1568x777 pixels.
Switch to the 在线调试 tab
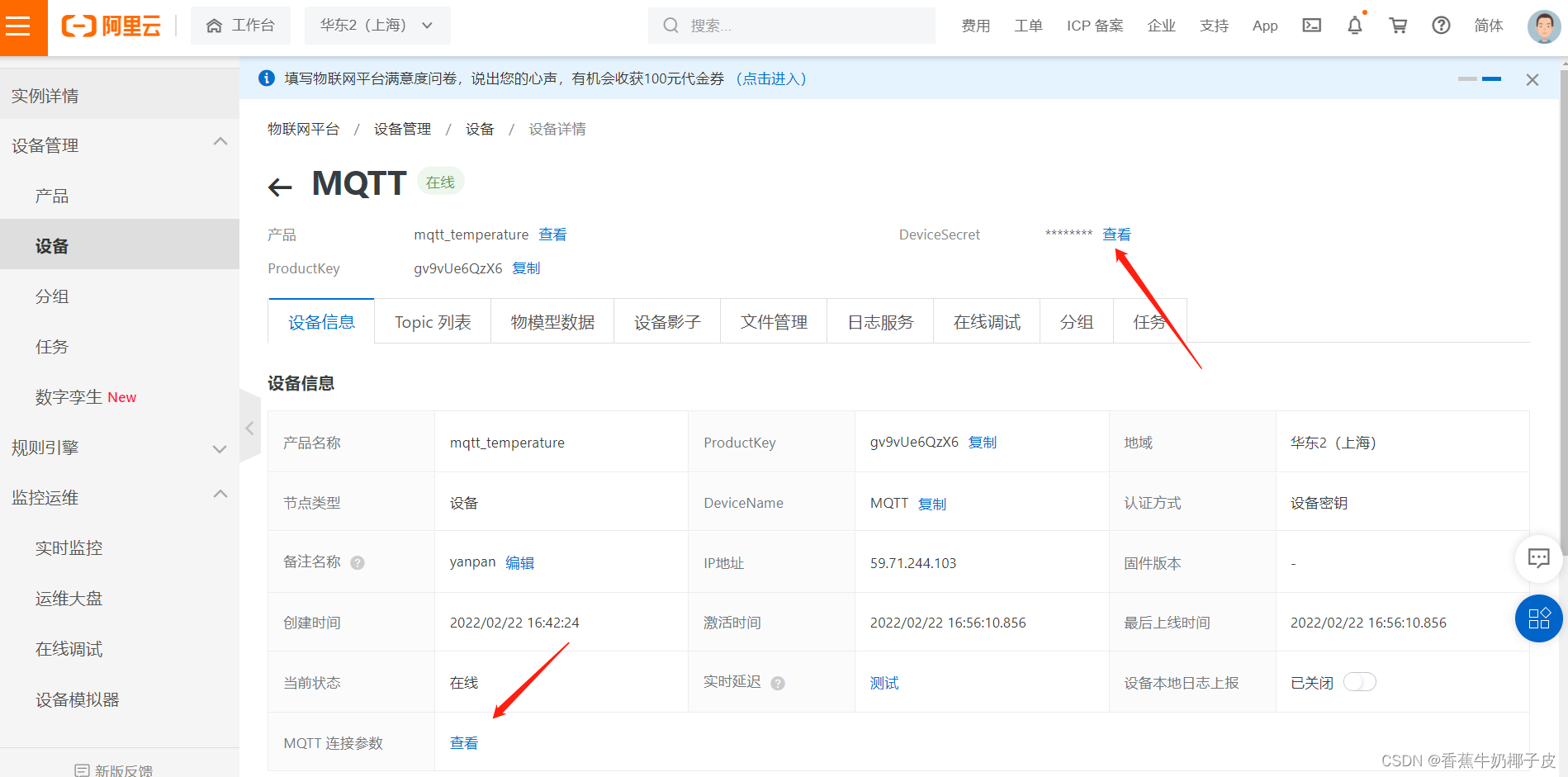pyautogui.click(x=987, y=321)
